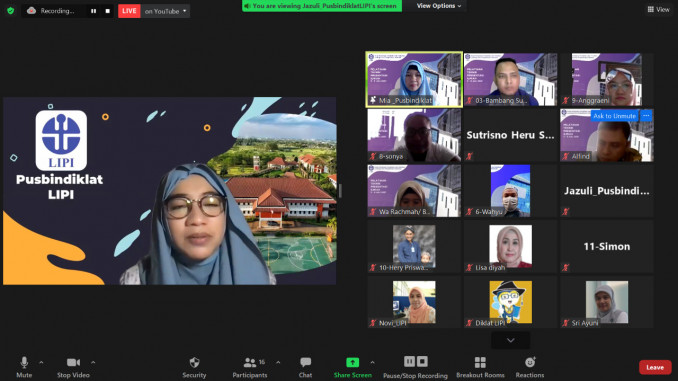Screen dimensions: 678x381
Task: Open the Security menu
Action: [194, 368]
